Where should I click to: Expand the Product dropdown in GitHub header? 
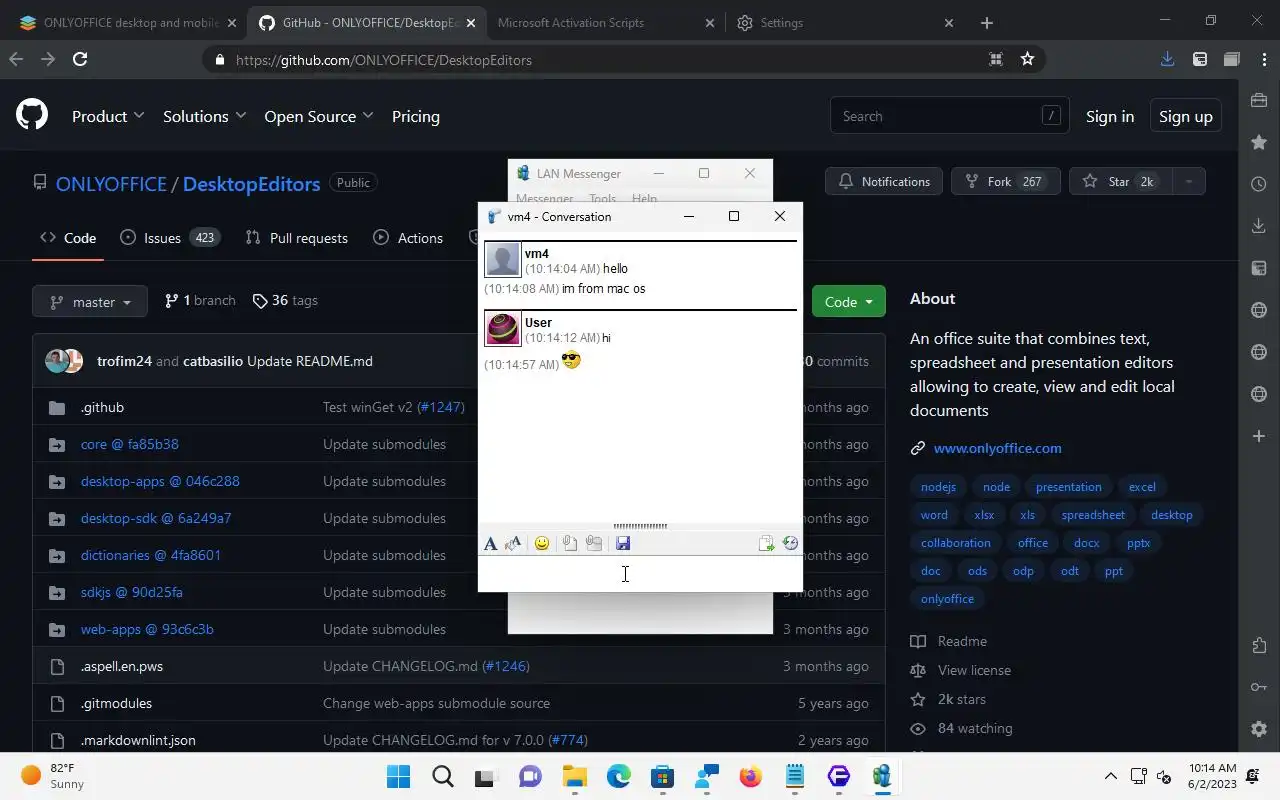coord(108,116)
